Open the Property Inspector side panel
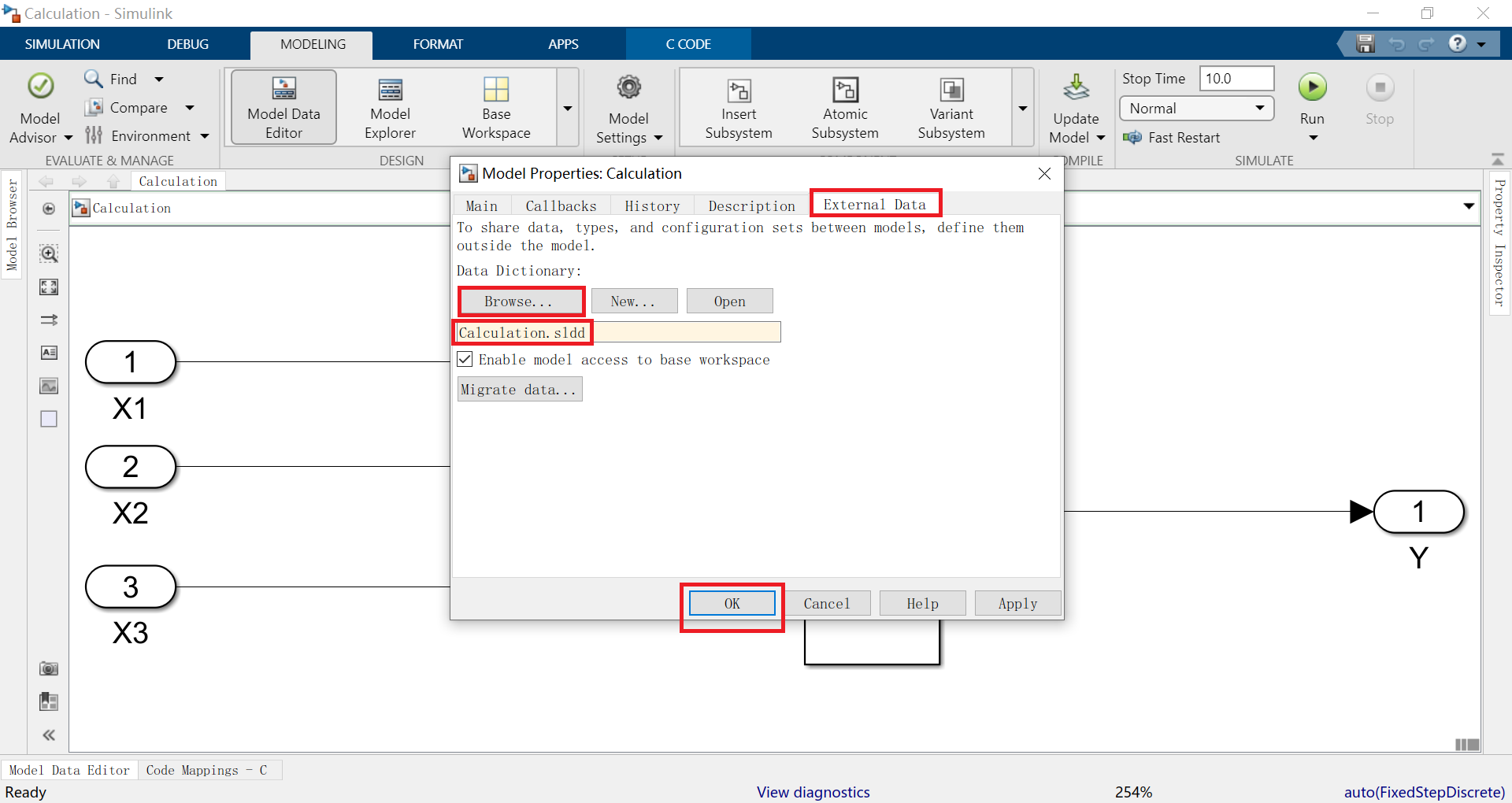The width and height of the screenshot is (1512, 803). pos(1499,242)
